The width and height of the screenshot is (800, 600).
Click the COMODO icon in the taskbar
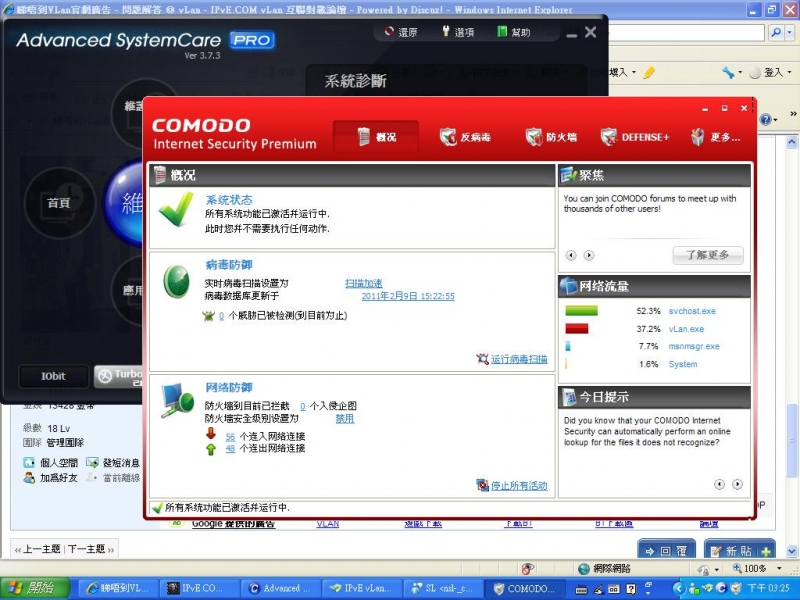524,588
